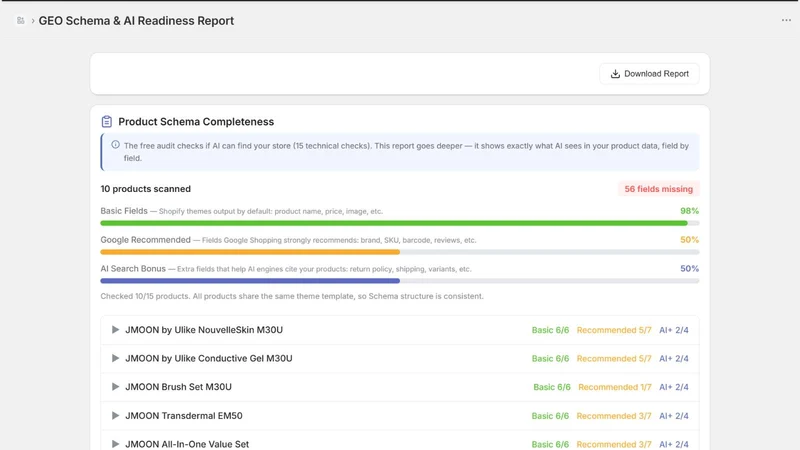The height and width of the screenshot is (450, 800).
Task: Click Basic 6/6 for Brush Set M30U
Action: pos(552,387)
